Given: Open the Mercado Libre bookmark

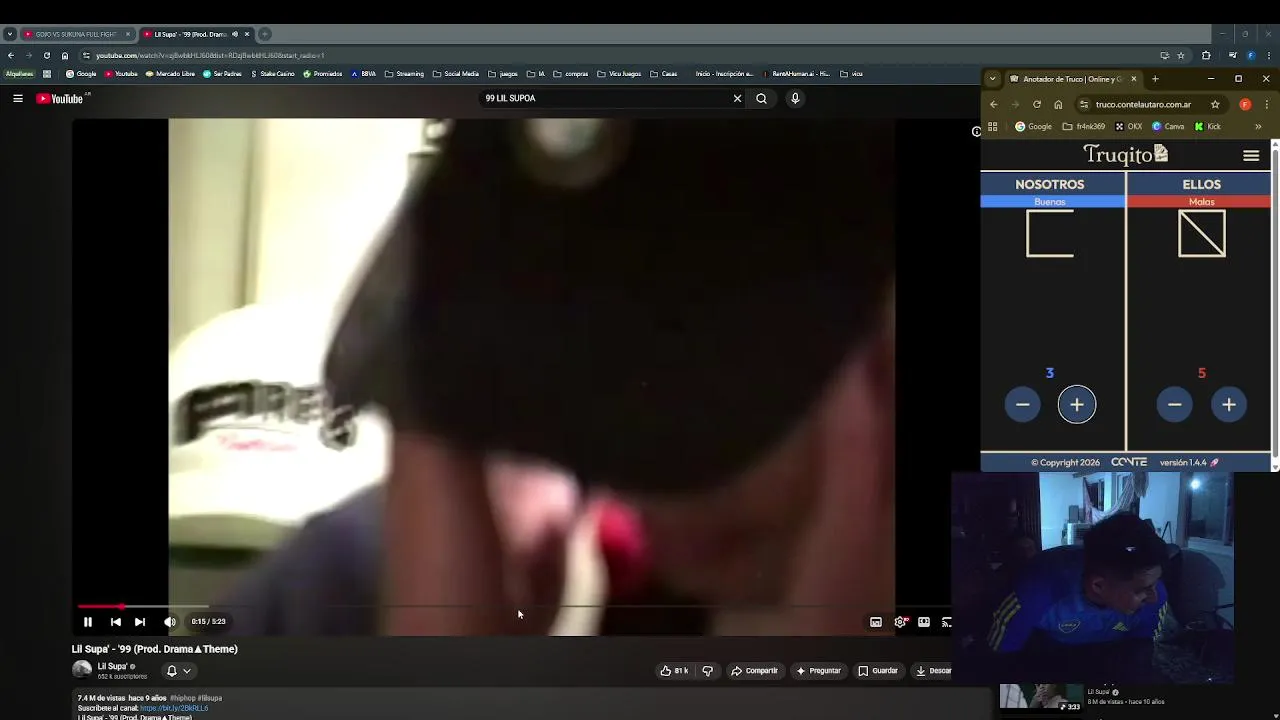Looking at the screenshot, I should pyautogui.click(x=170, y=73).
